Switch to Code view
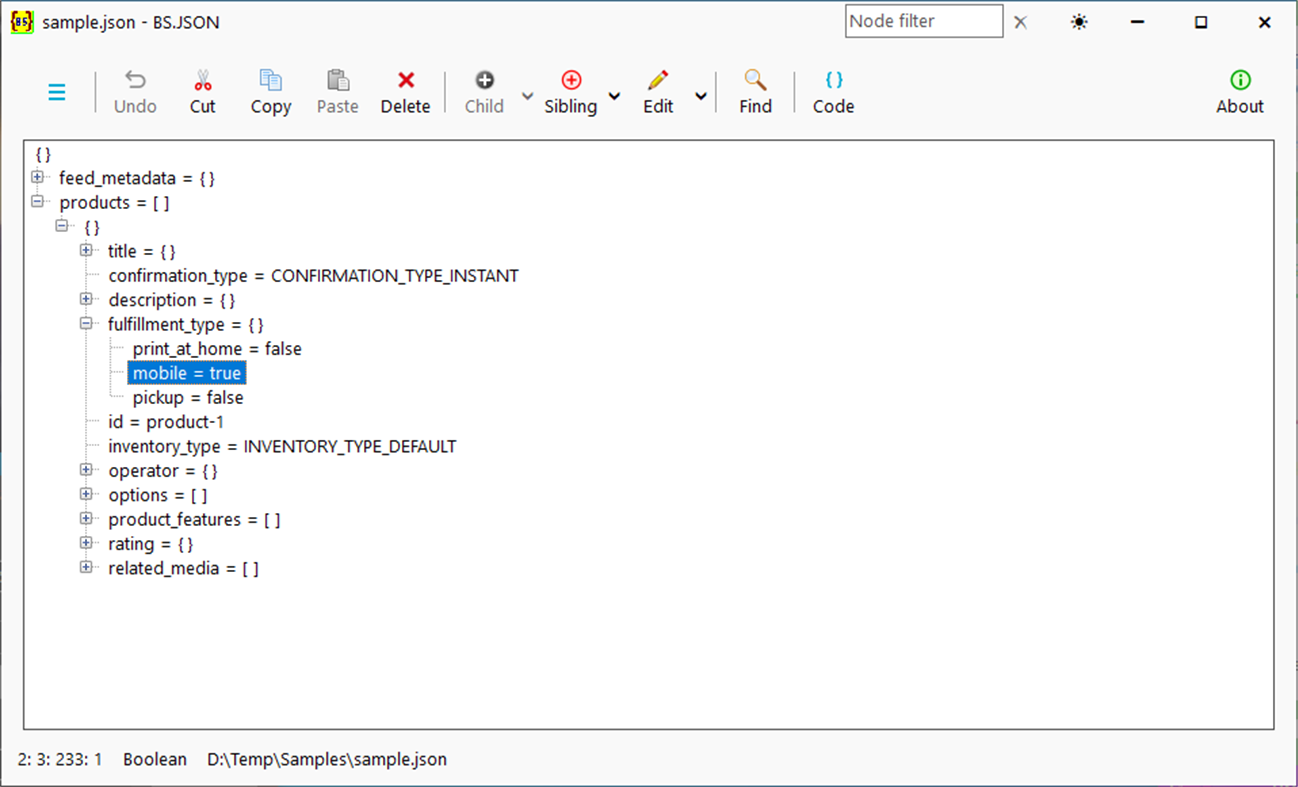This screenshot has width=1298, height=787. [x=834, y=92]
